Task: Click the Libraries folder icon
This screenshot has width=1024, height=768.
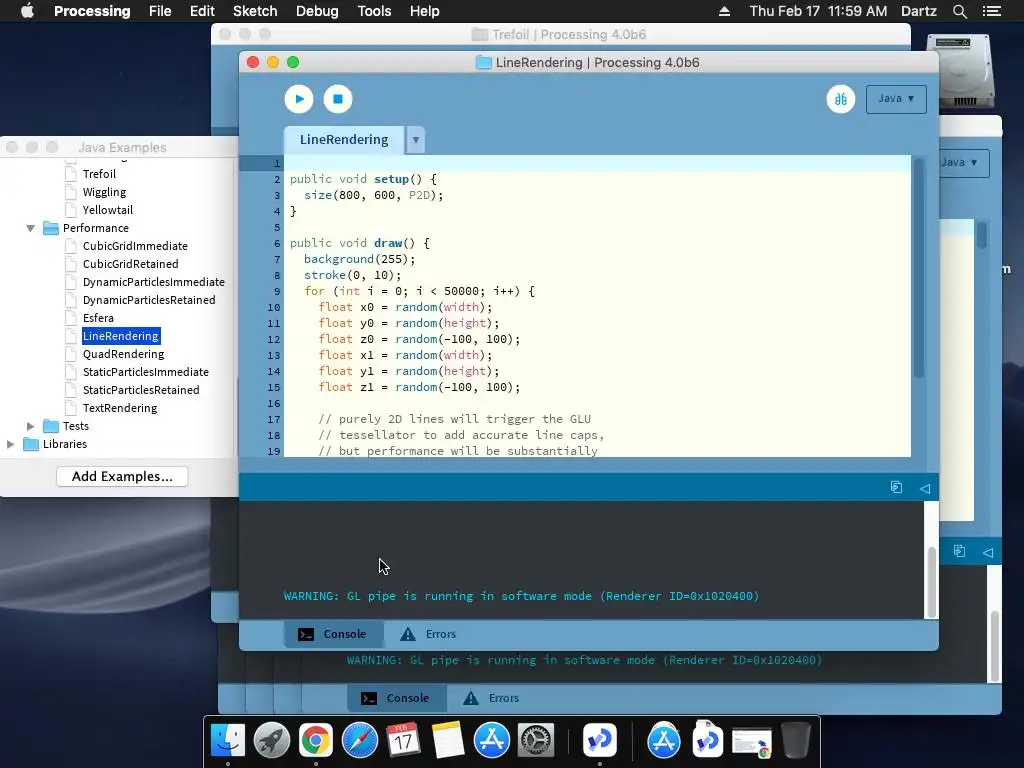Action: [x=31, y=444]
